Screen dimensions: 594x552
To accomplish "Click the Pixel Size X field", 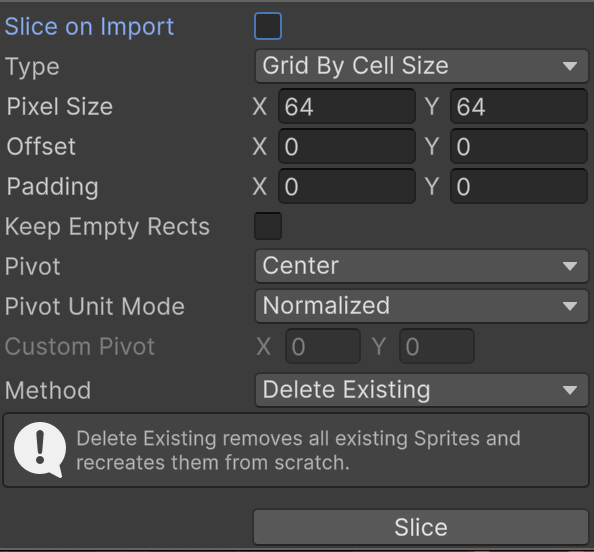I will click(347, 106).
